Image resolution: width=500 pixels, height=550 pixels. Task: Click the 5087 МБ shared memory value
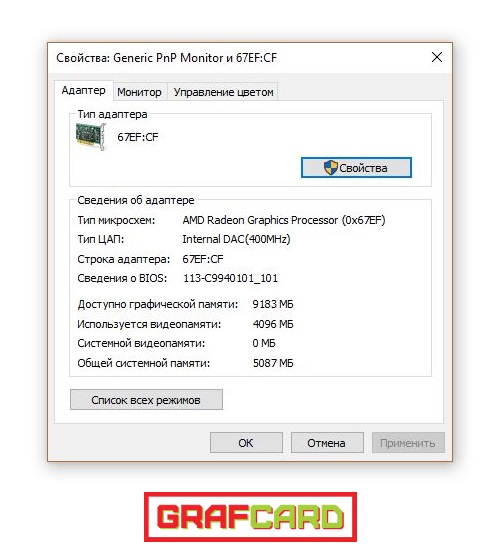(x=273, y=363)
